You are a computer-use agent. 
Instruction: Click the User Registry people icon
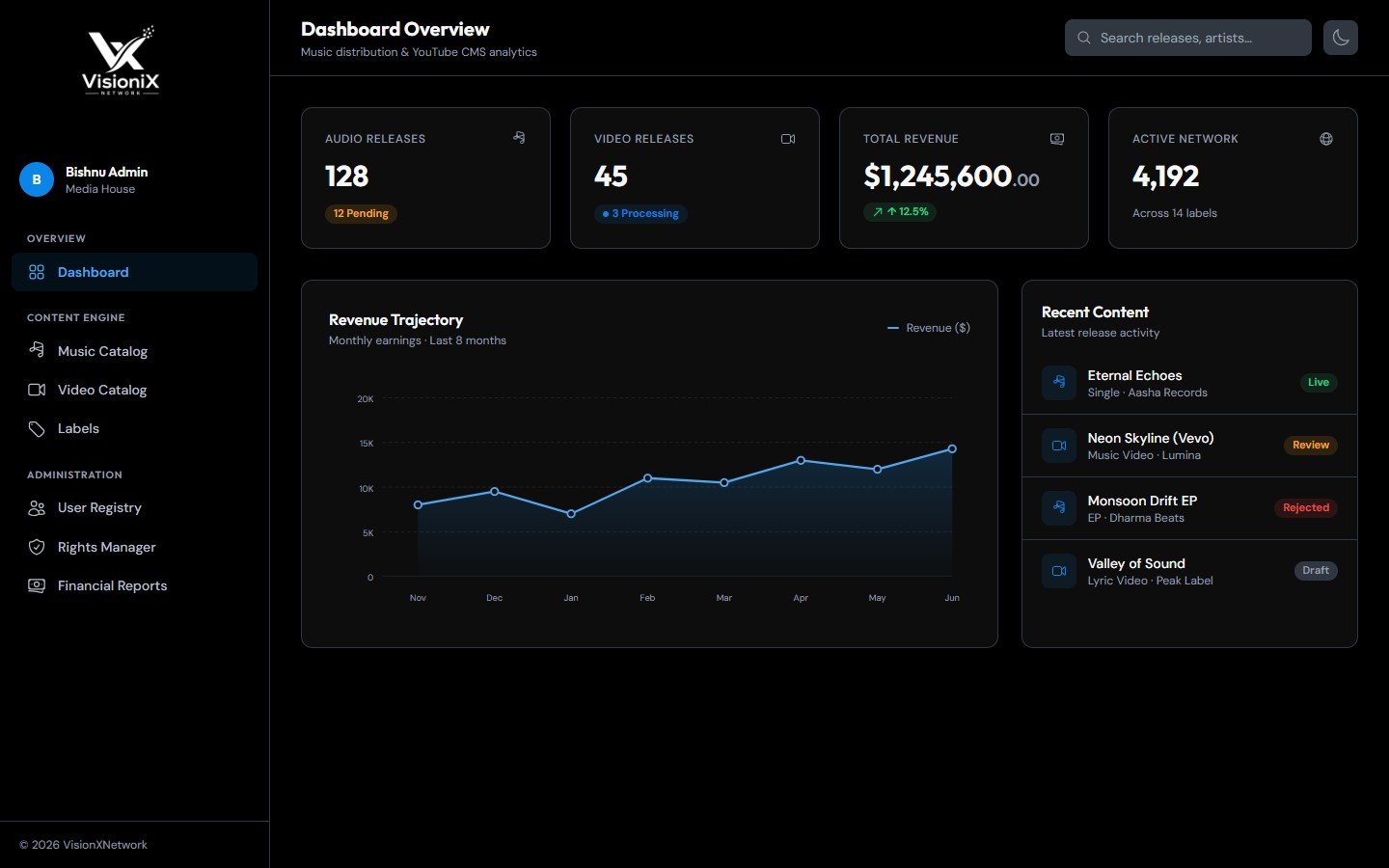tap(37, 508)
